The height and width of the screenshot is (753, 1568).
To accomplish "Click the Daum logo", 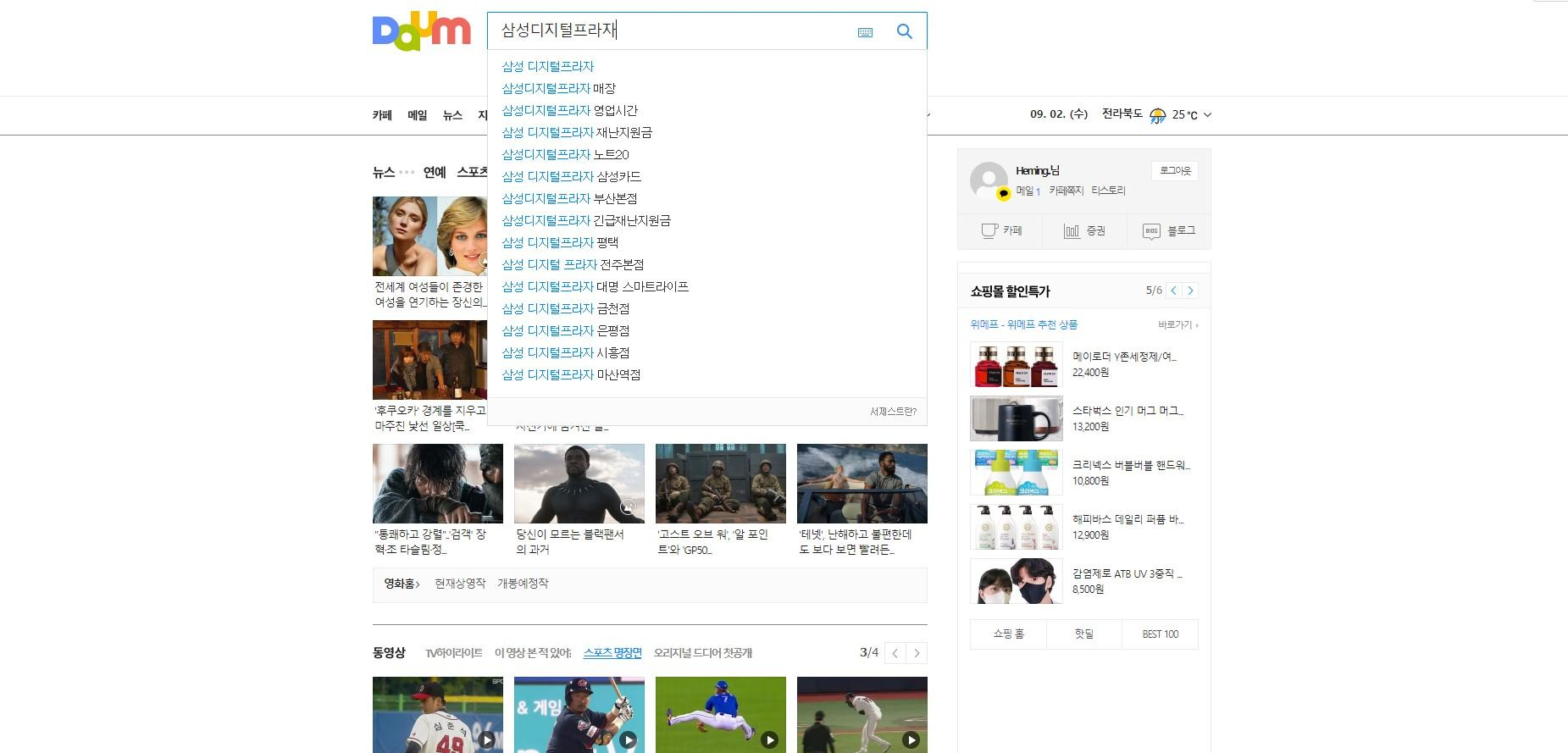I will [x=421, y=31].
